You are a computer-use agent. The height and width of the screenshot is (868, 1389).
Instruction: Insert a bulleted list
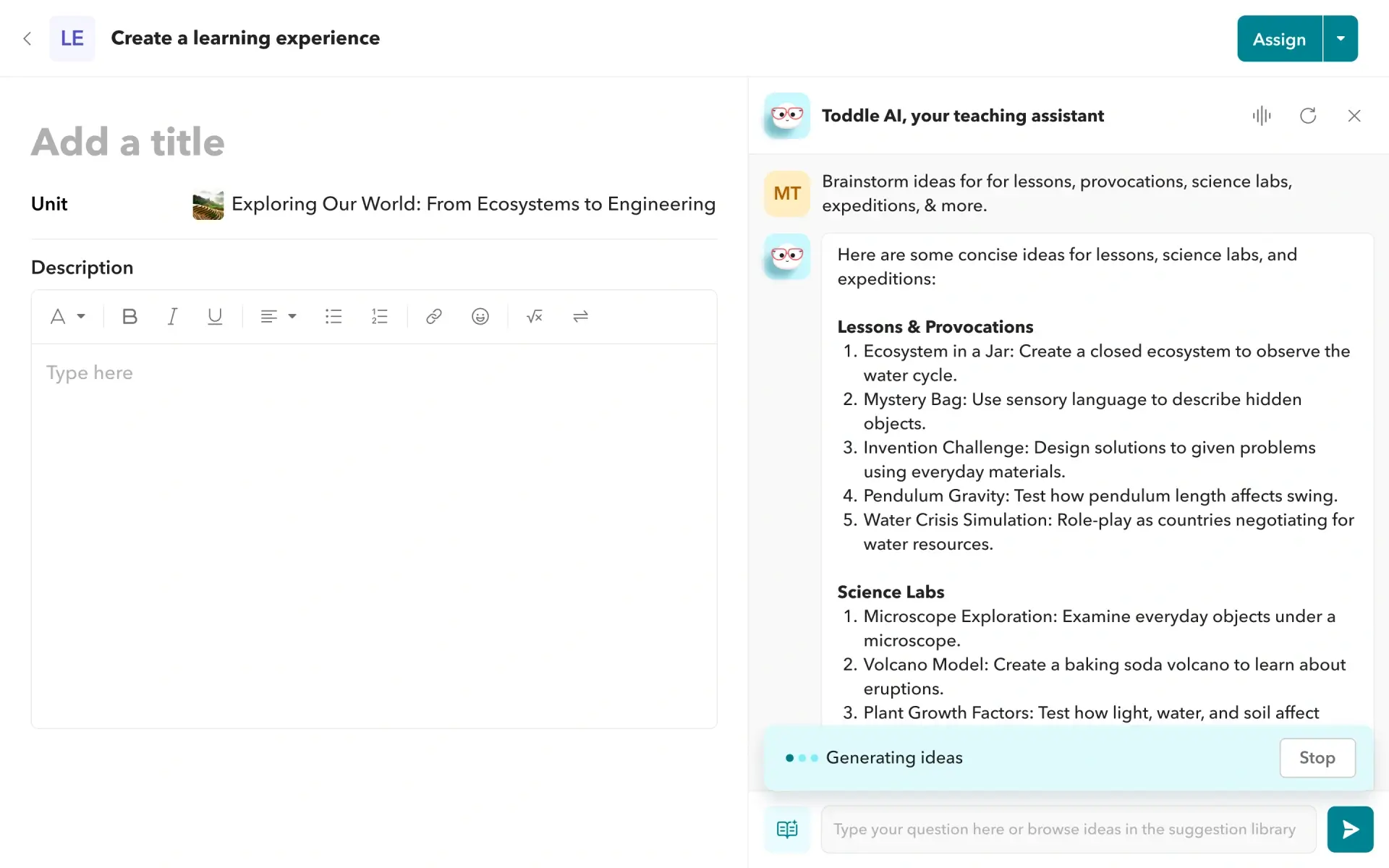pos(333,316)
